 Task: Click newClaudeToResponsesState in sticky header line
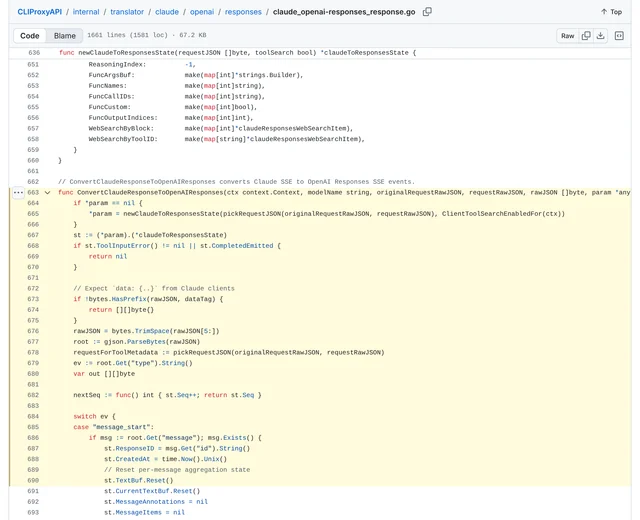pos(126,53)
